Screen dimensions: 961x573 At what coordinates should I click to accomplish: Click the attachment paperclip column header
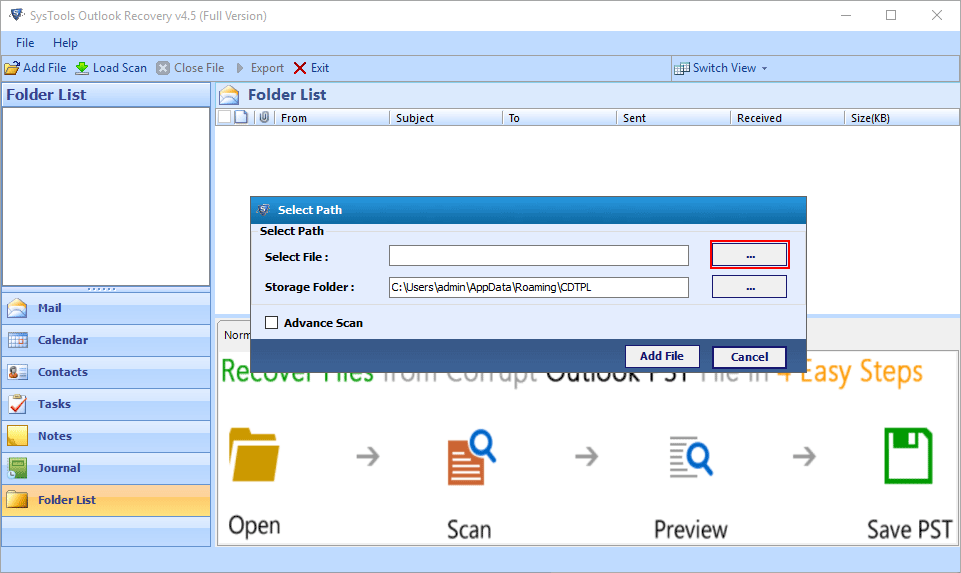tap(264, 117)
